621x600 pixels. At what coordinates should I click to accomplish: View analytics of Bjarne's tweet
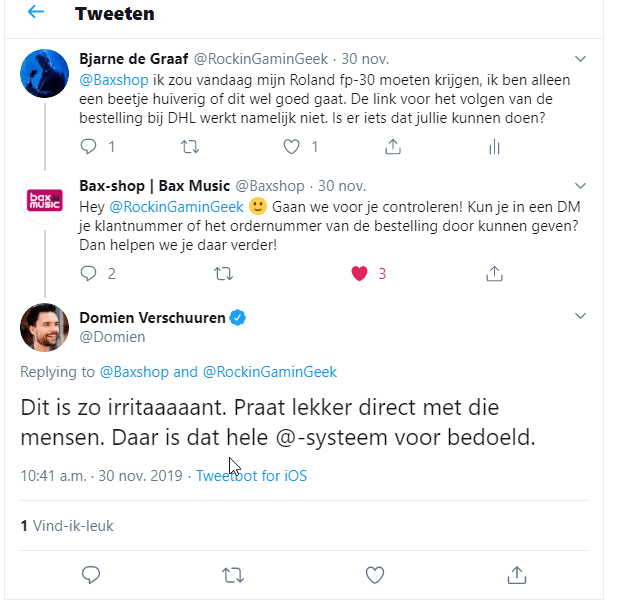(x=493, y=147)
